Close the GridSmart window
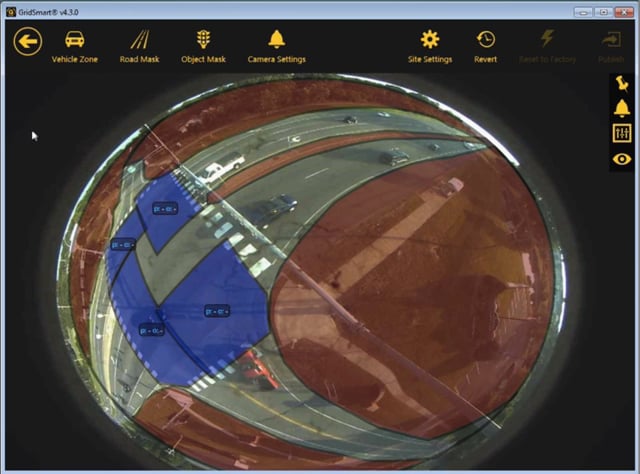640x474 pixels. 624,12
